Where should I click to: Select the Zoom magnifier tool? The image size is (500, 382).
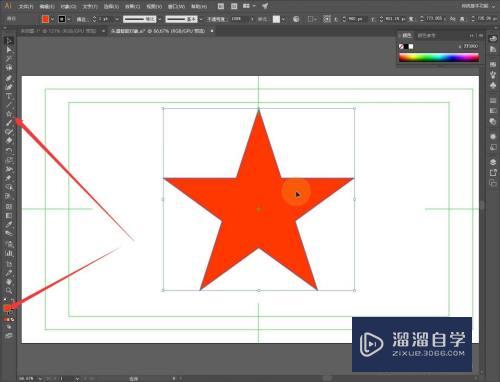(x=9, y=291)
